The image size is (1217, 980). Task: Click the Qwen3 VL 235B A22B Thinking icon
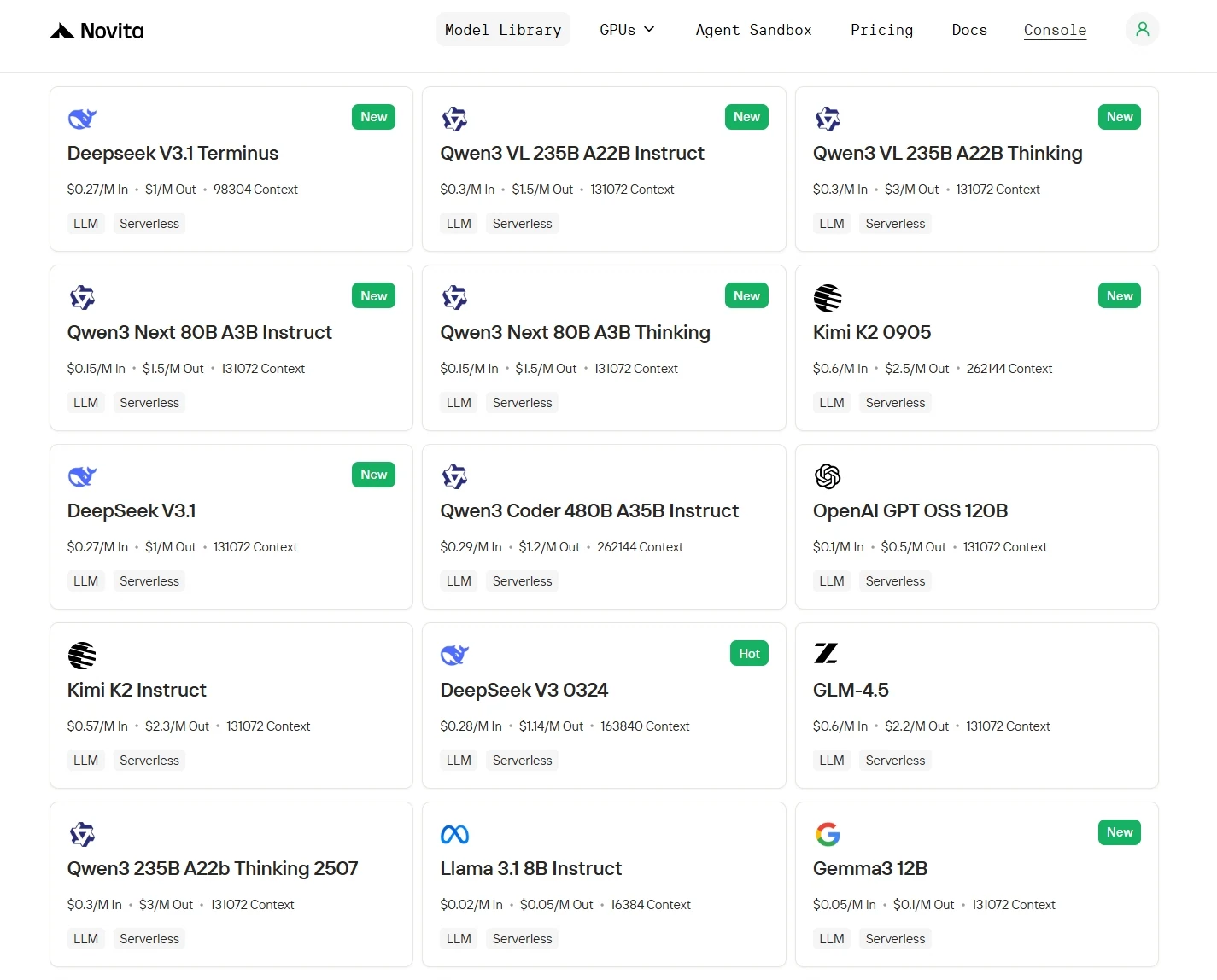pos(828,119)
